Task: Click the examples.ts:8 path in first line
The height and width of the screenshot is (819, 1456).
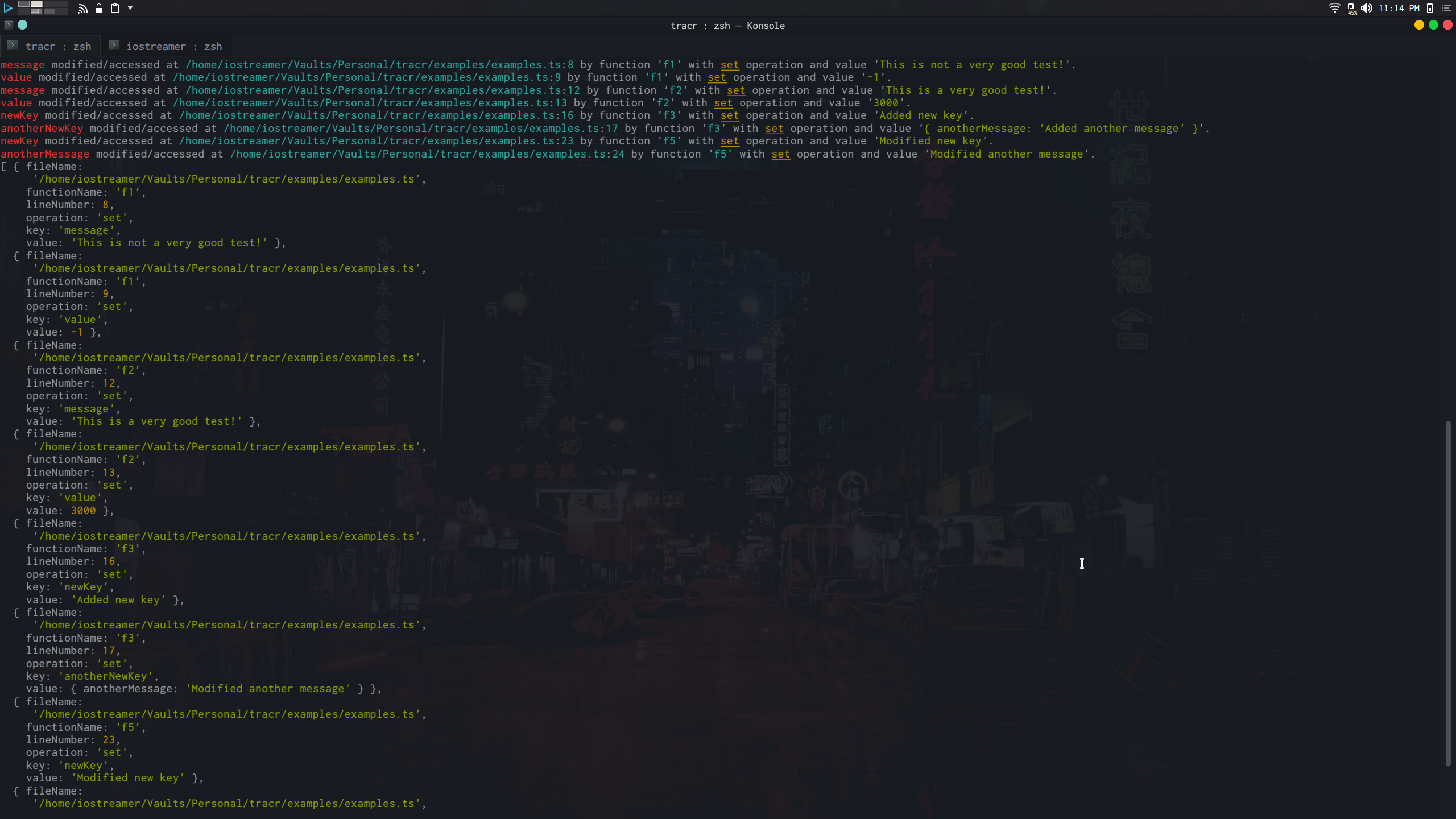Action: [379, 65]
